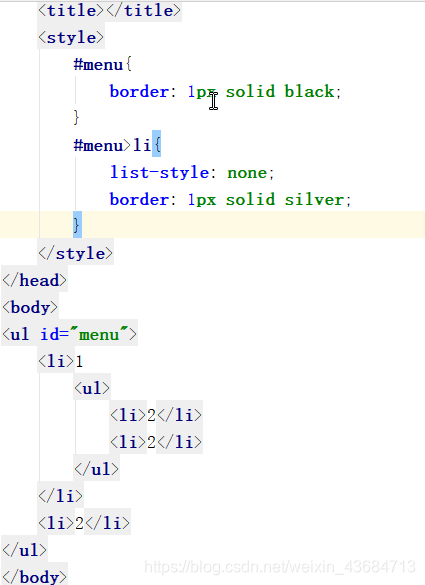Click the closing </head> tag

(35, 280)
